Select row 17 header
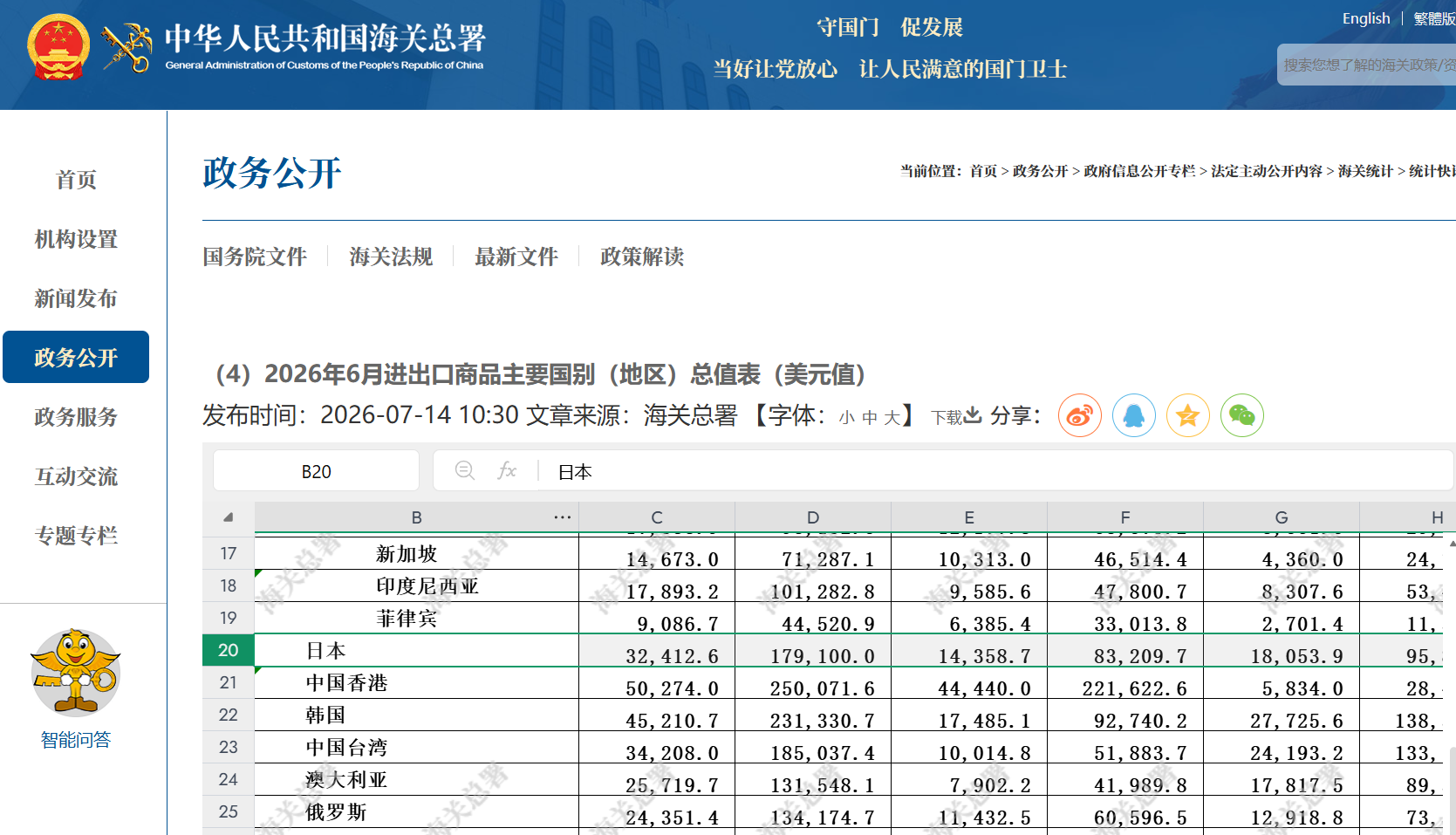The image size is (1456, 835). click(x=229, y=553)
